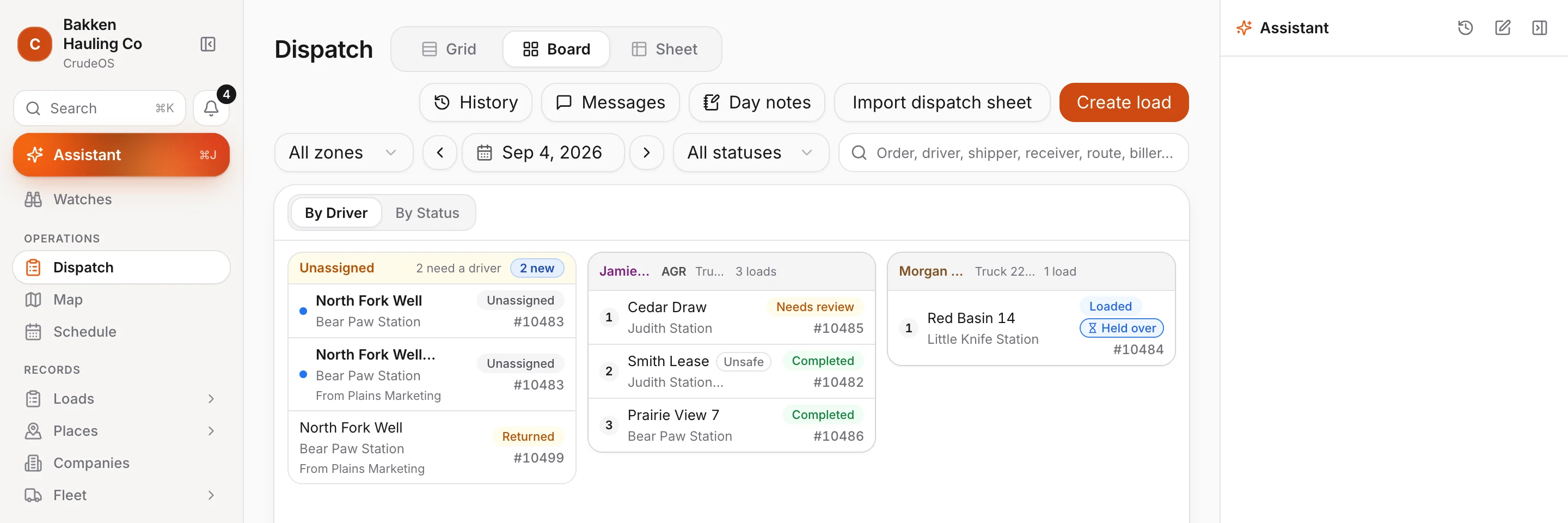Click the Create load button
The height and width of the screenshot is (523, 1568).
tap(1124, 102)
